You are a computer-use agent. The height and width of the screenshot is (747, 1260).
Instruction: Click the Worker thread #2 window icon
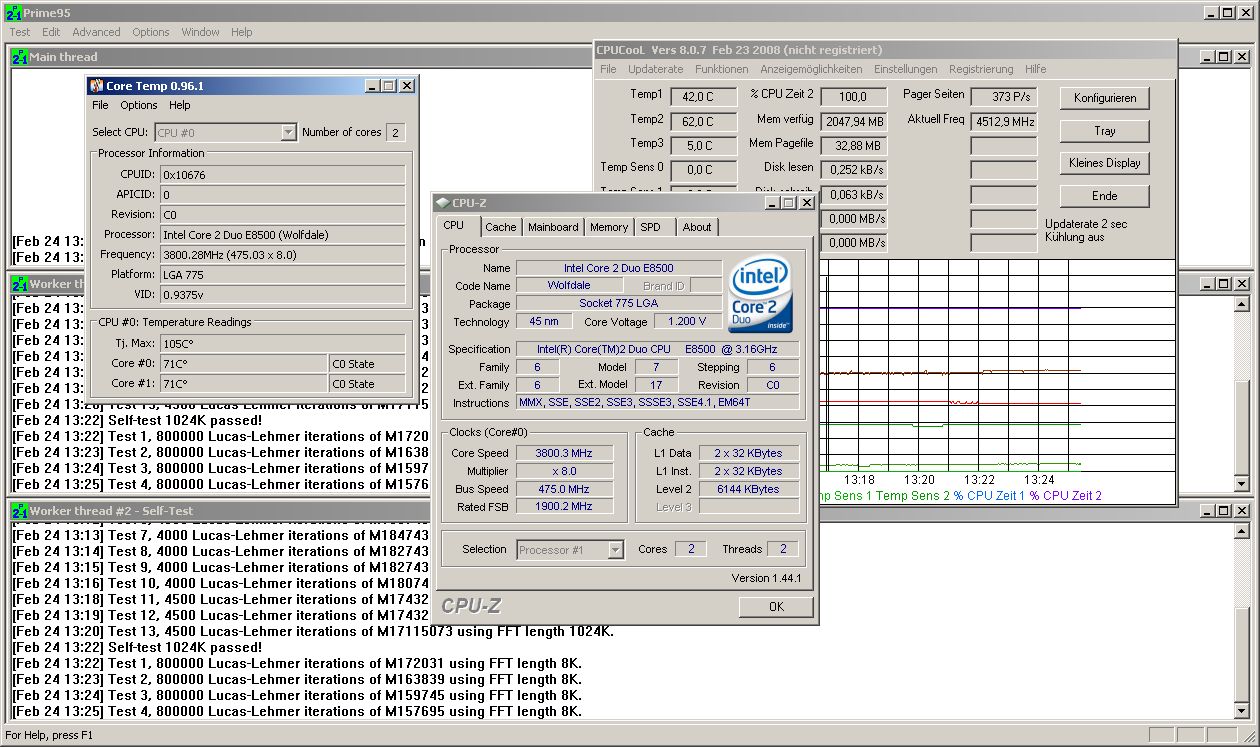[19, 511]
